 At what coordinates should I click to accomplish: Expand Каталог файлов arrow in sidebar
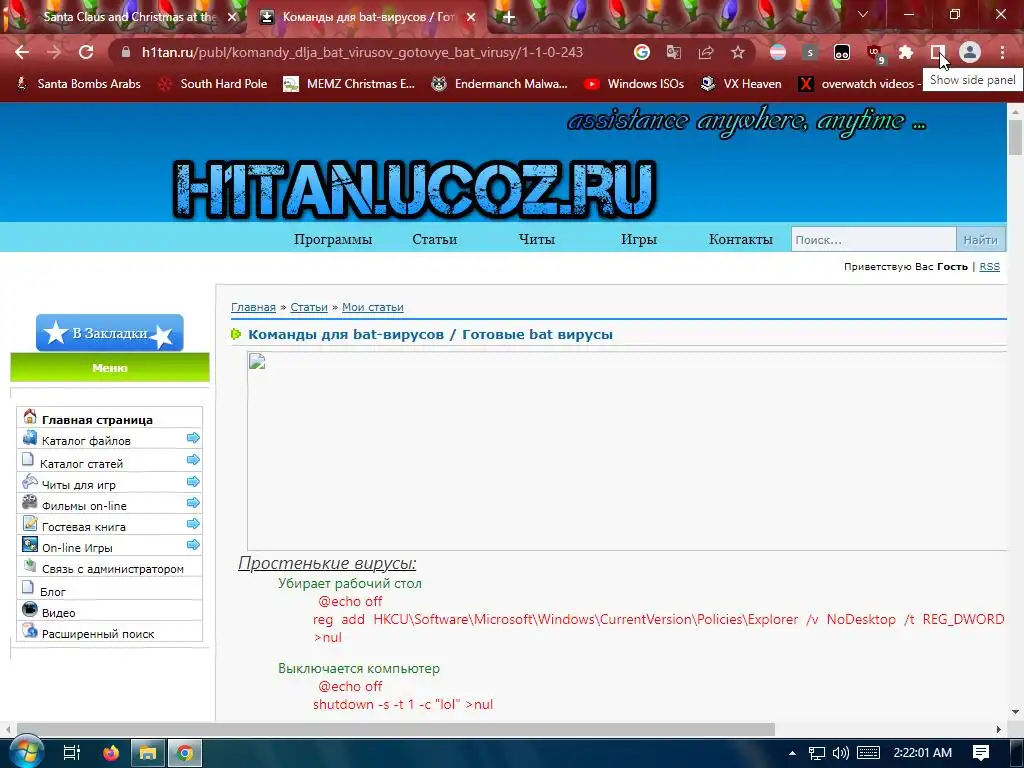[193, 438]
